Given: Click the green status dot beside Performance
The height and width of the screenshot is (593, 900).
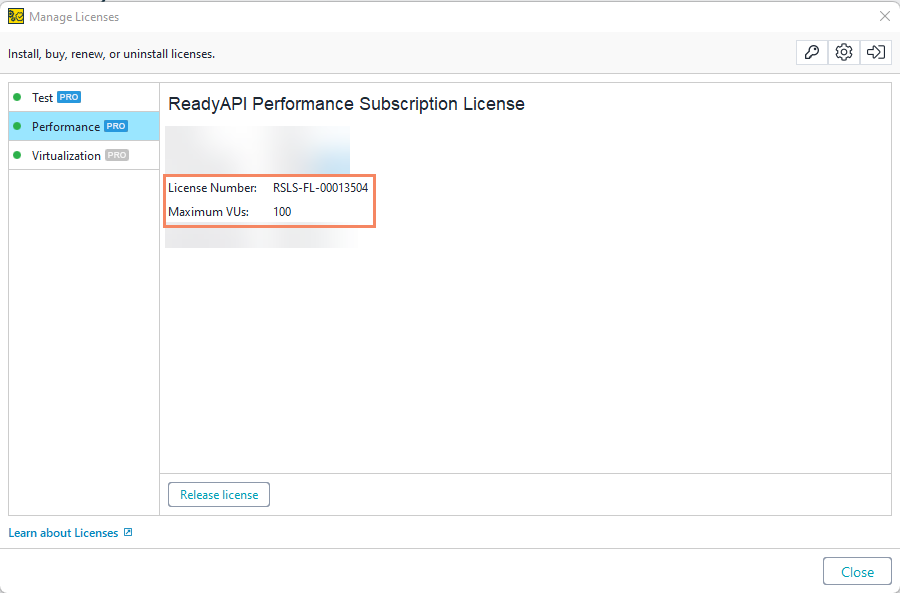Looking at the screenshot, I should click(17, 126).
